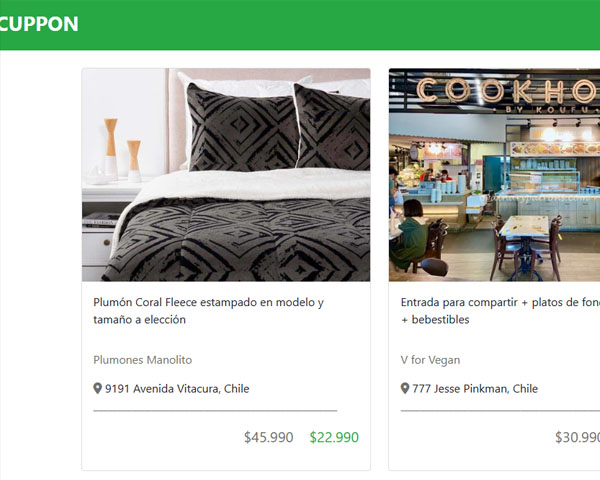This screenshot has height=480, width=600.
Task: Click the location pin beside Avenida Vitacura
Action: 98,388
